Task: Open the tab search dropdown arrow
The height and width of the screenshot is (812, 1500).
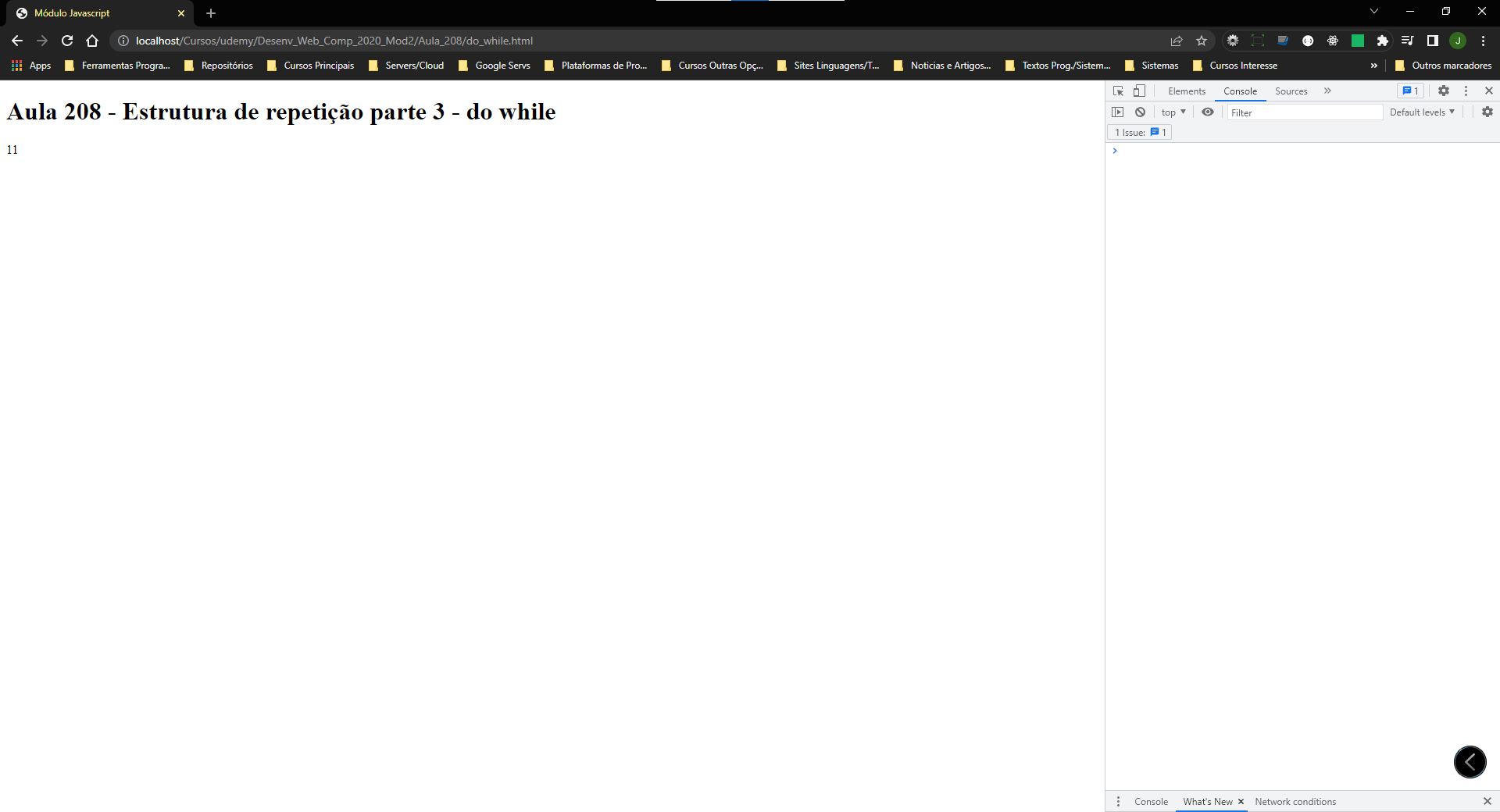Action: 1374,12
